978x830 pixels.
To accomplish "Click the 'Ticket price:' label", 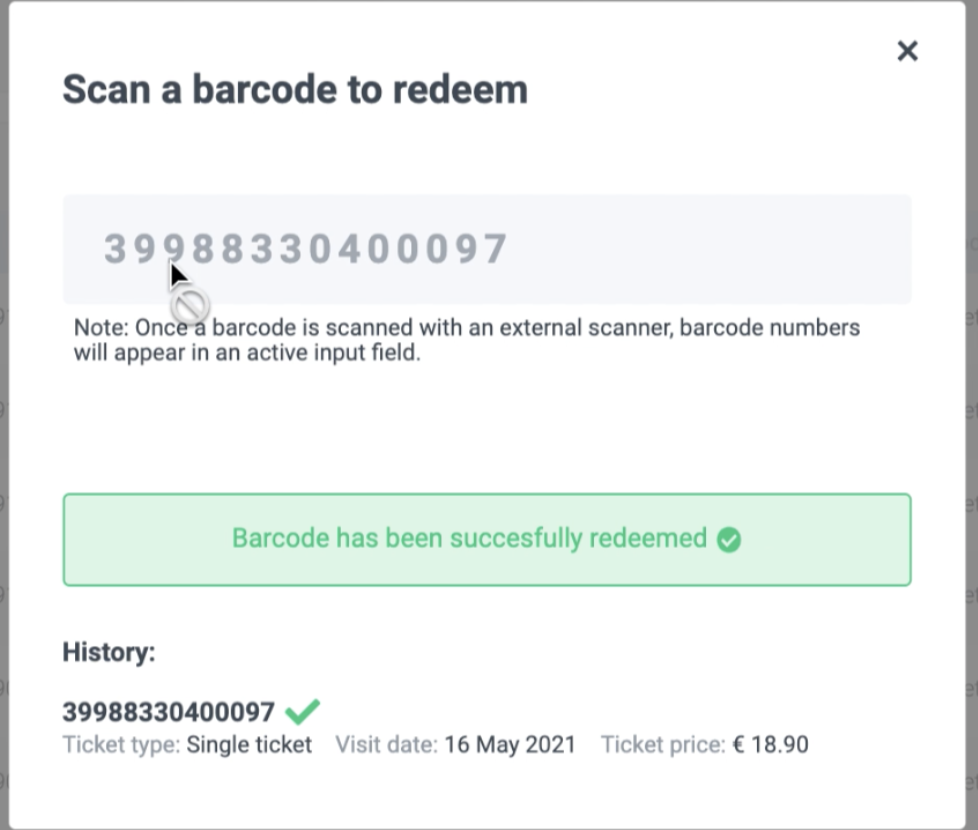I will pyautogui.click(x=663, y=745).
